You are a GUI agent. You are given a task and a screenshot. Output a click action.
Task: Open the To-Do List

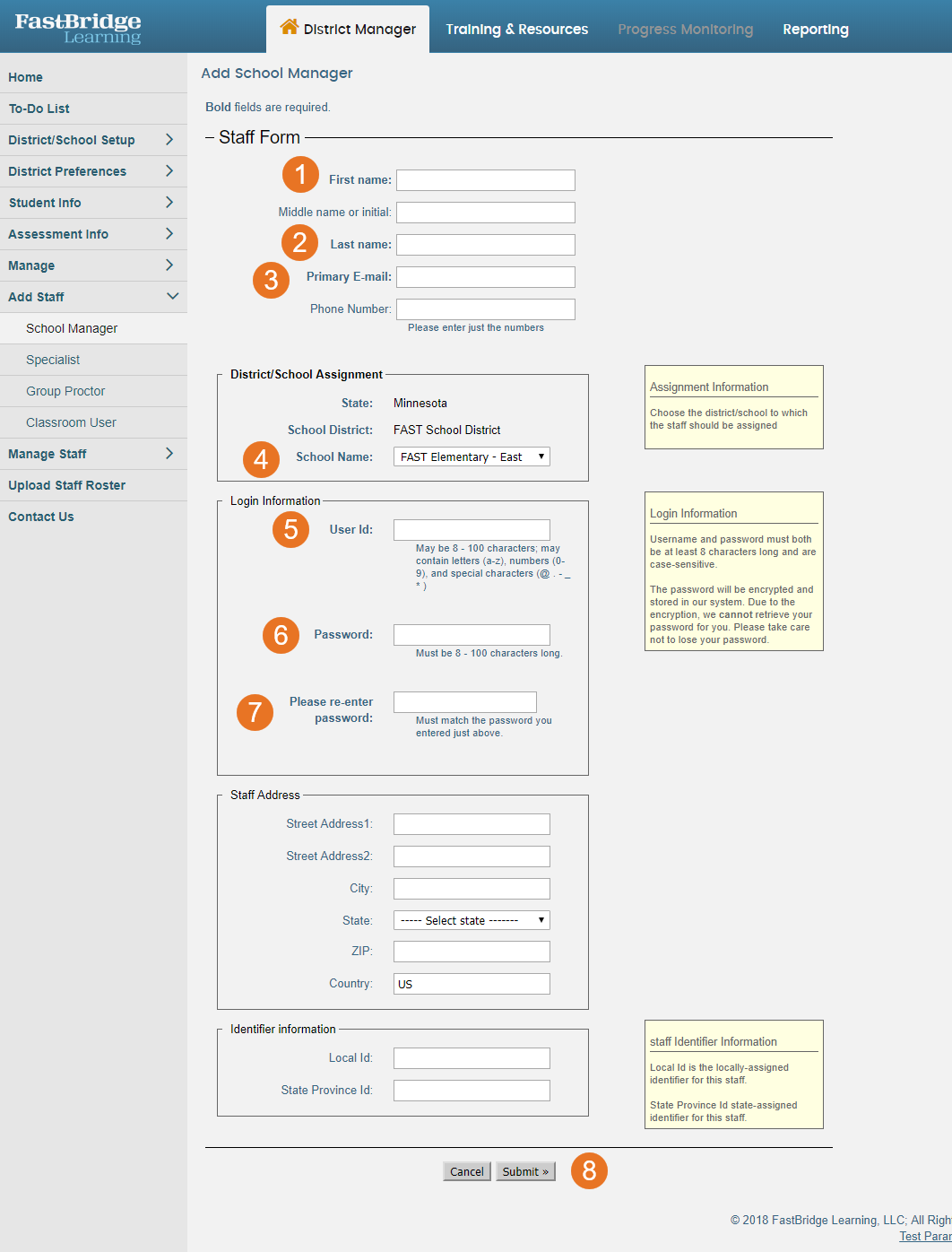93,109
